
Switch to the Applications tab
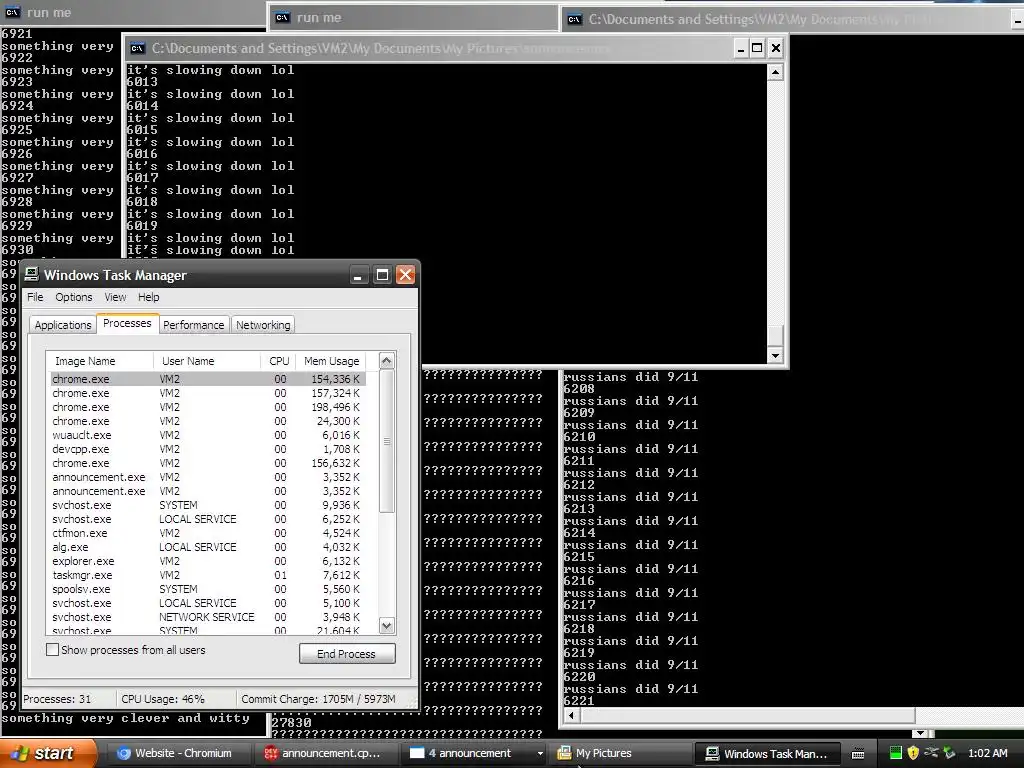(x=63, y=325)
